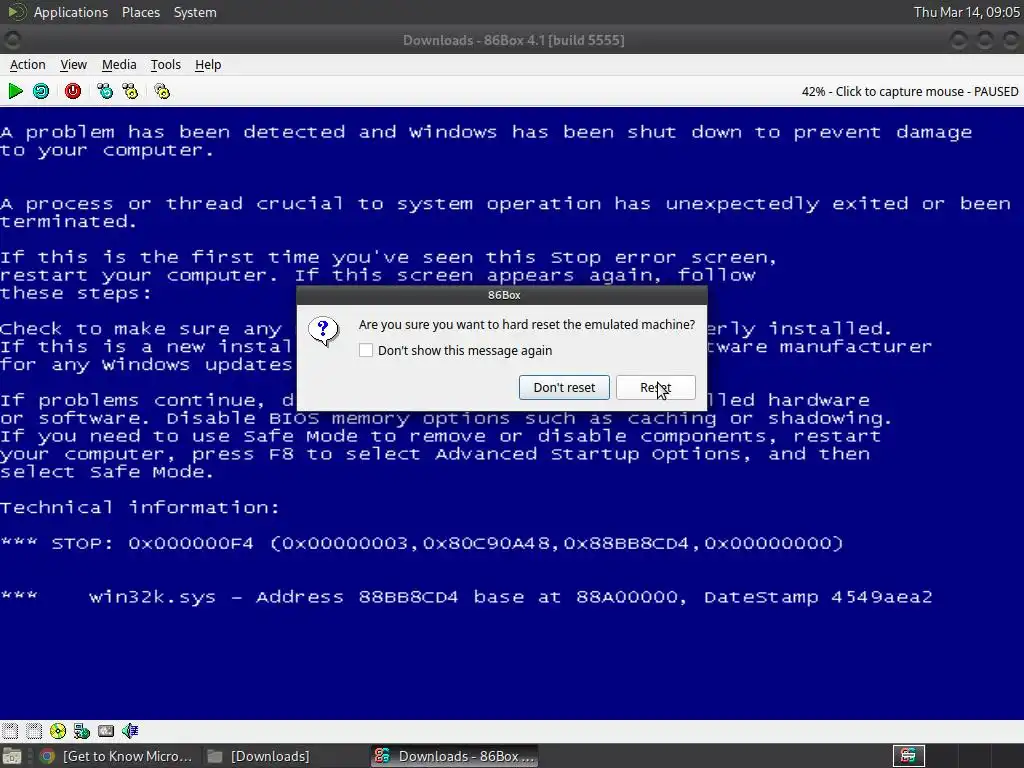The height and width of the screenshot is (768, 1024).
Task: Click the second floppy drive status icon
Action: pyautogui.click(x=34, y=731)
